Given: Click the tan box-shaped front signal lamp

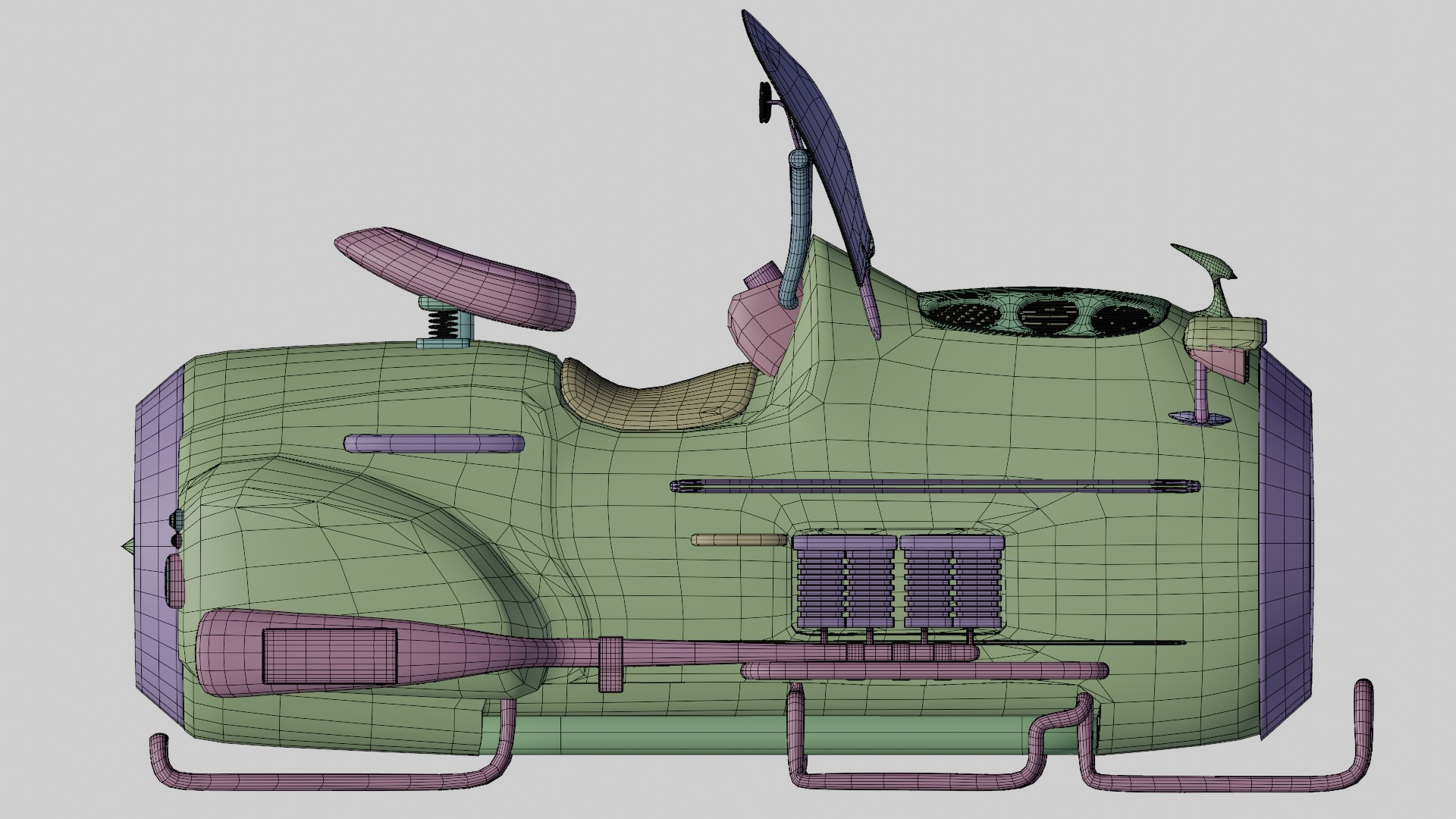Looking at the screenshot, I should 1225,334.
